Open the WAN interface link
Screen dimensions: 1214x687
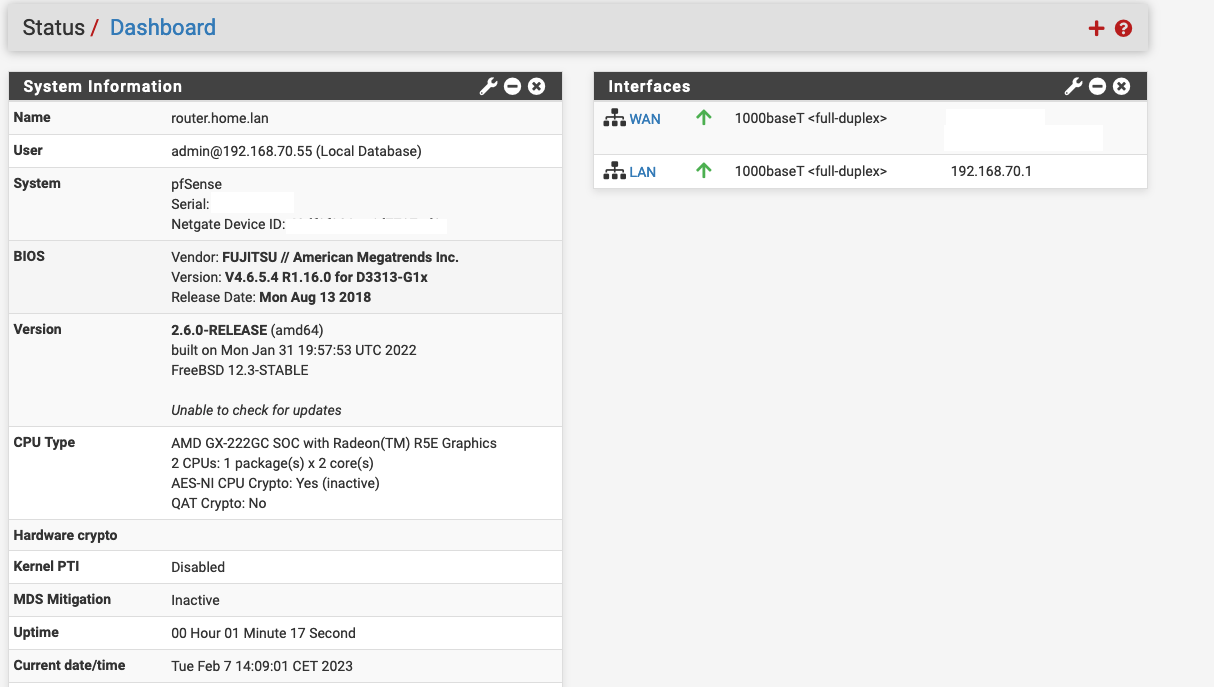point(645,119)
